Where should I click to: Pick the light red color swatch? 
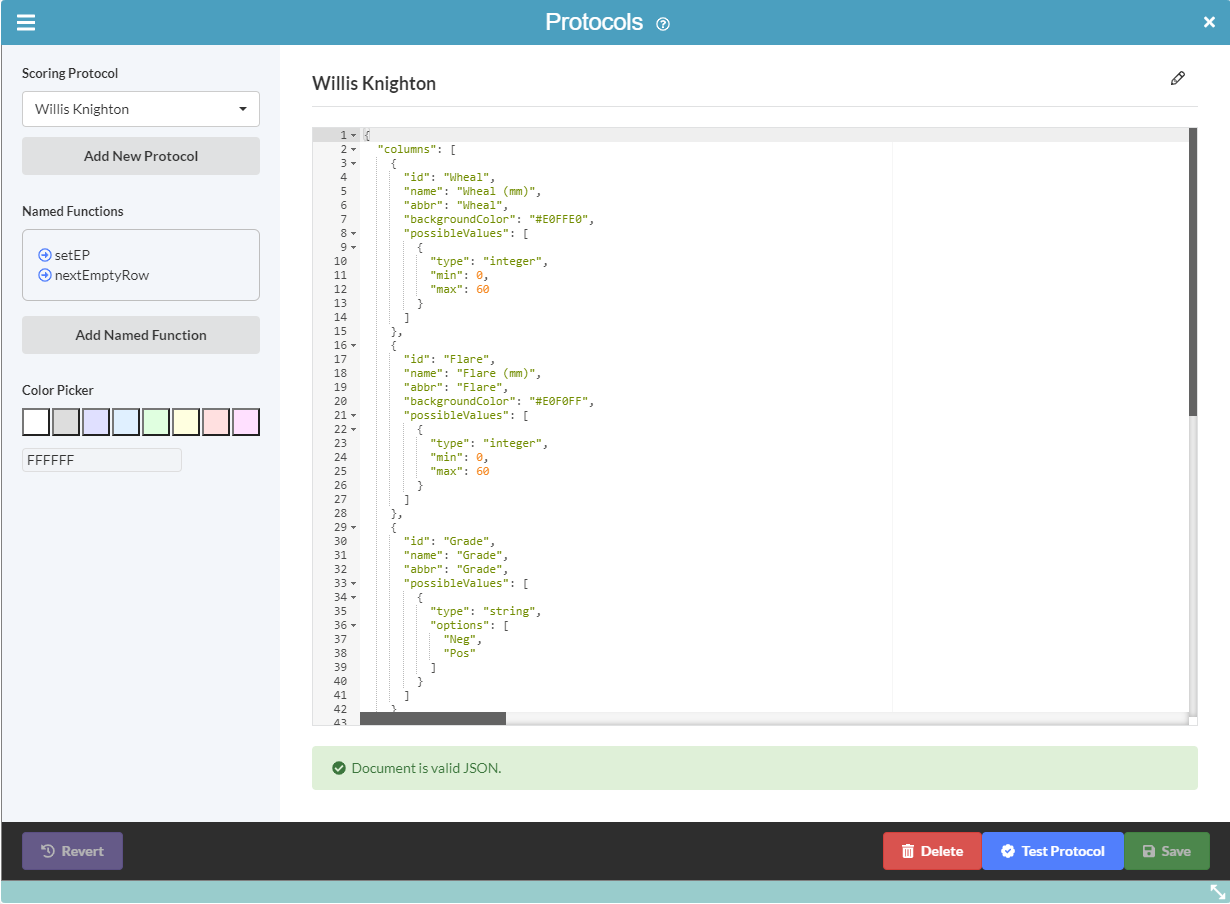tap(216, 422)
